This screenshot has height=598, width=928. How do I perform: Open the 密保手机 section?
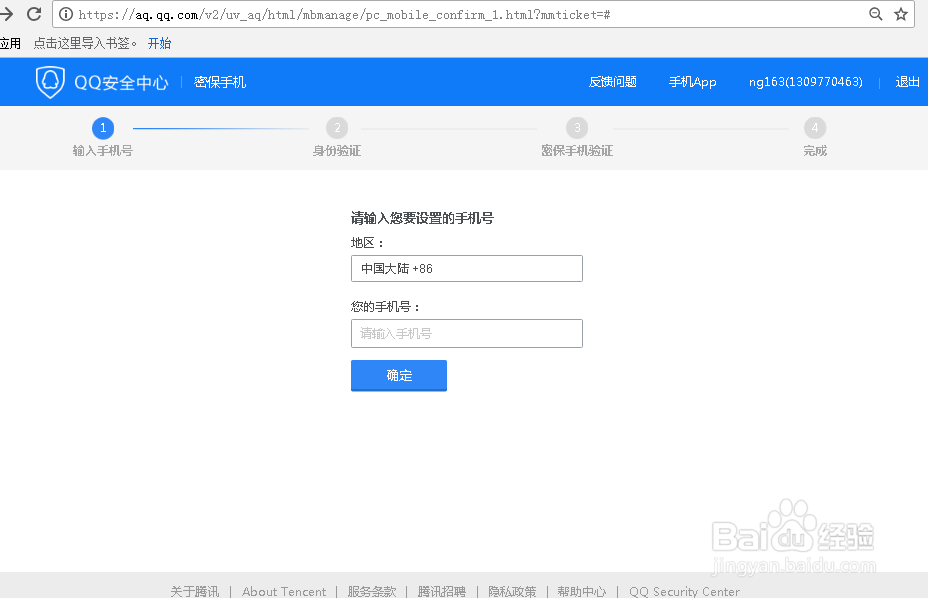tap(220, 82)
